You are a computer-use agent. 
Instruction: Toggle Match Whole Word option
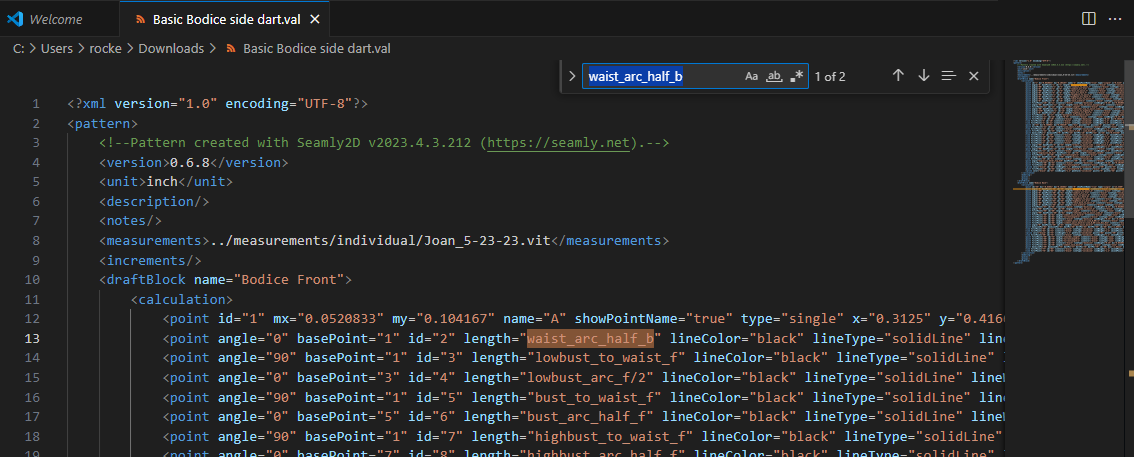click(x=774, y=76)
